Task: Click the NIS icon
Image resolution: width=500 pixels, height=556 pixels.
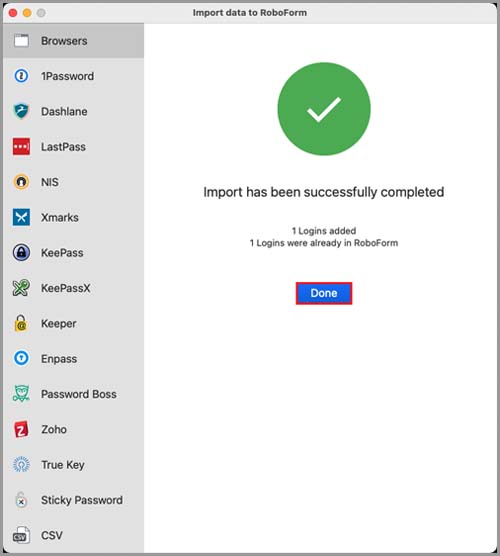Action: tap(21, 182)
